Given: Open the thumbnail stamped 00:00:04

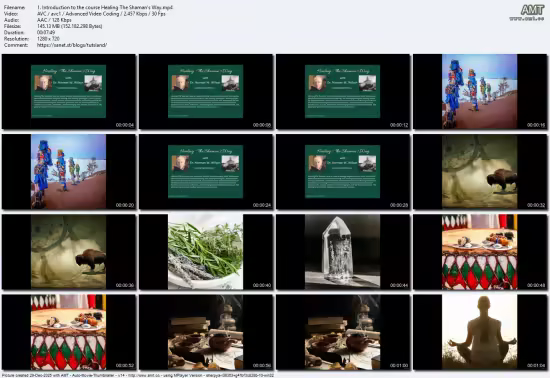Looking at the screenshot, I should 68,92.
